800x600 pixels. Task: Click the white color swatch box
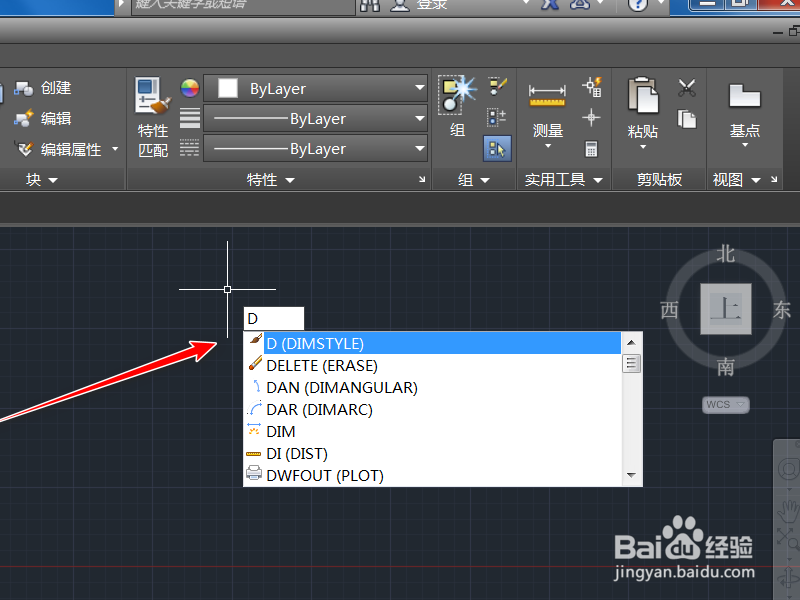[228, 88]
